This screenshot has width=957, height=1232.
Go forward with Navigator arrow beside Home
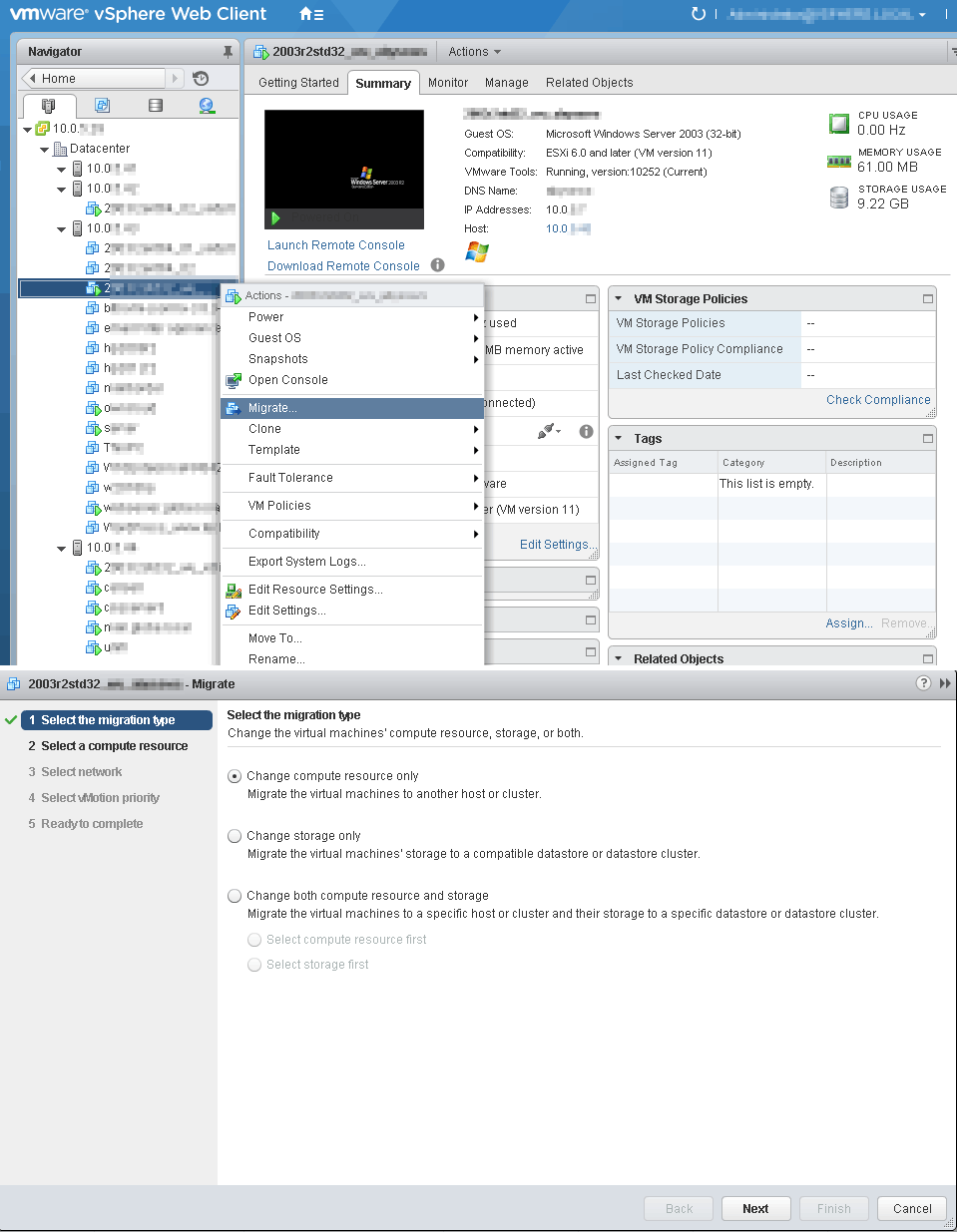click(176, 78)
